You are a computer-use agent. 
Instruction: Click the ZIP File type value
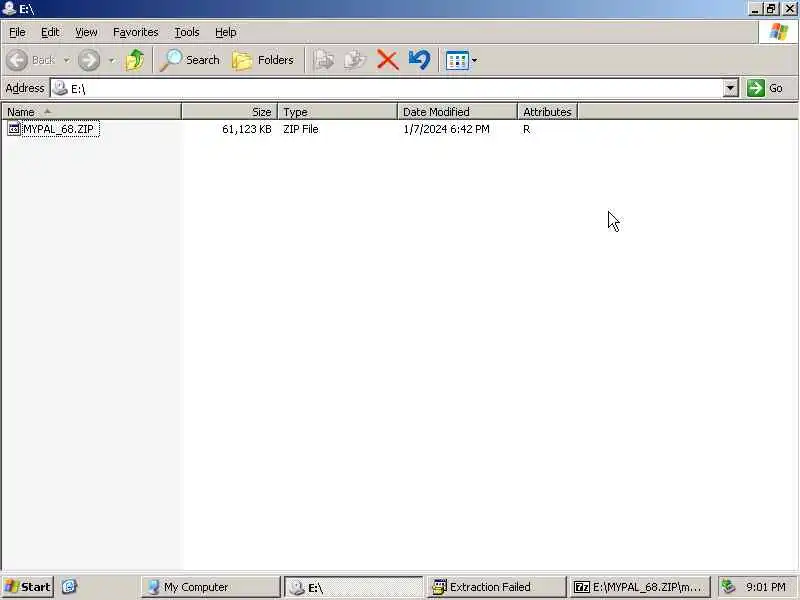[x=301, y=129]
